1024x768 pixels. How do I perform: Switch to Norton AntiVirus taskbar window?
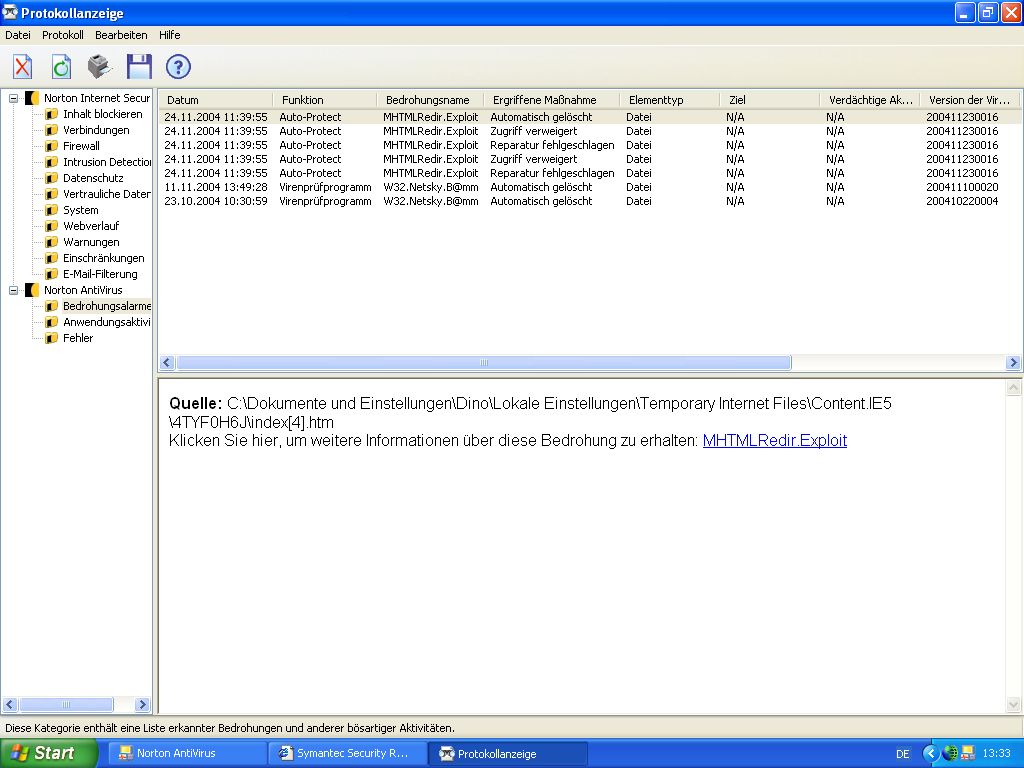point(187,753)
